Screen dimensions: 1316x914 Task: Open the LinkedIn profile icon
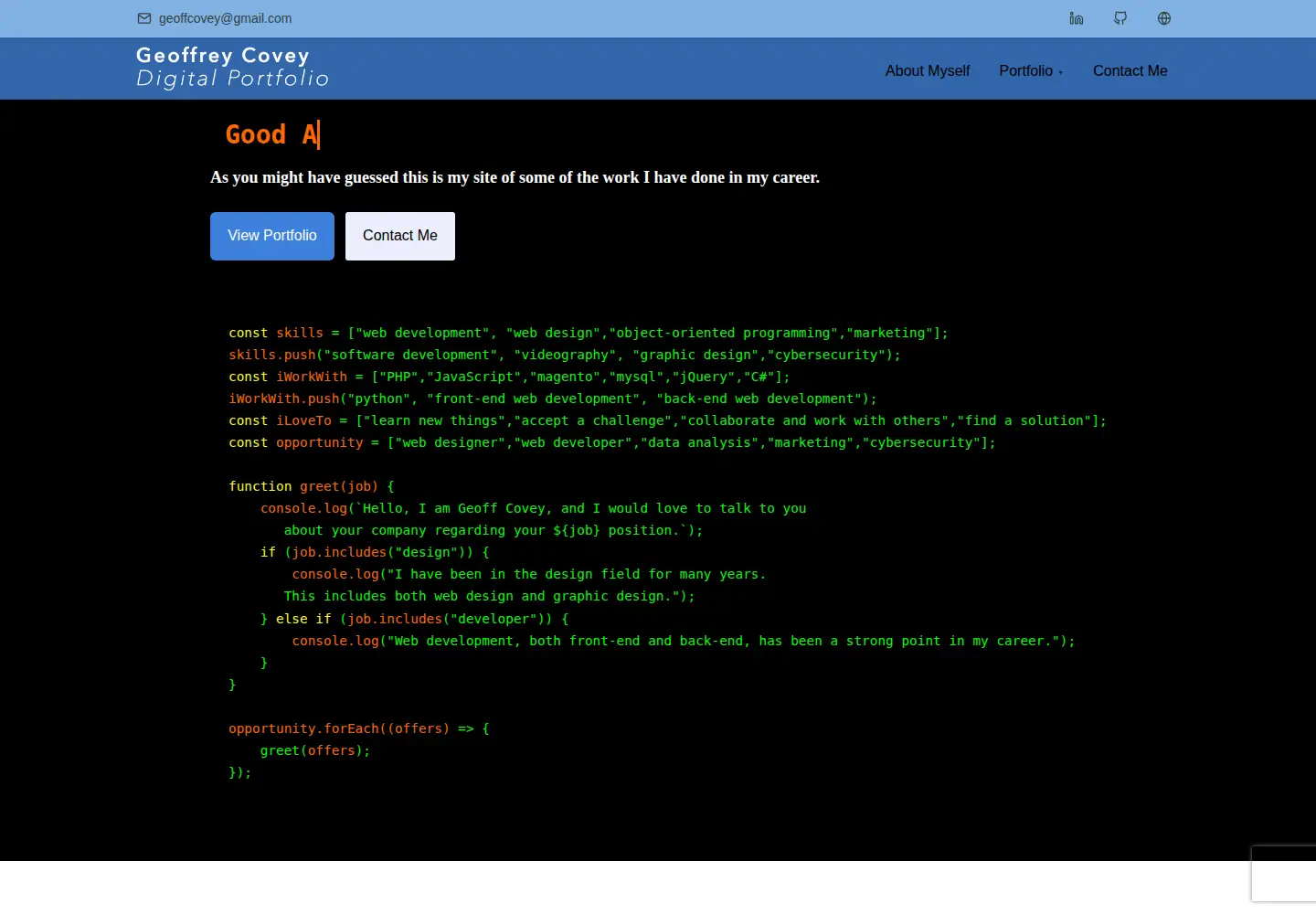(1077, 18)
